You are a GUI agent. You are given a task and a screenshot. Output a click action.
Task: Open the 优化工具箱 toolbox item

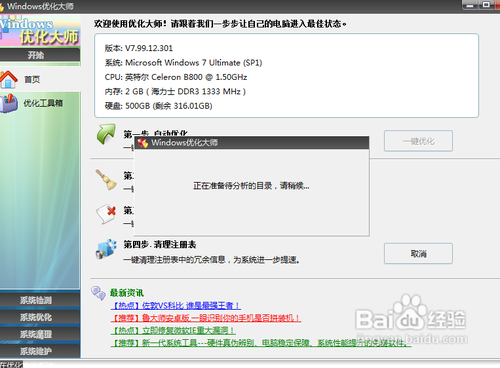tap(43, 103)
